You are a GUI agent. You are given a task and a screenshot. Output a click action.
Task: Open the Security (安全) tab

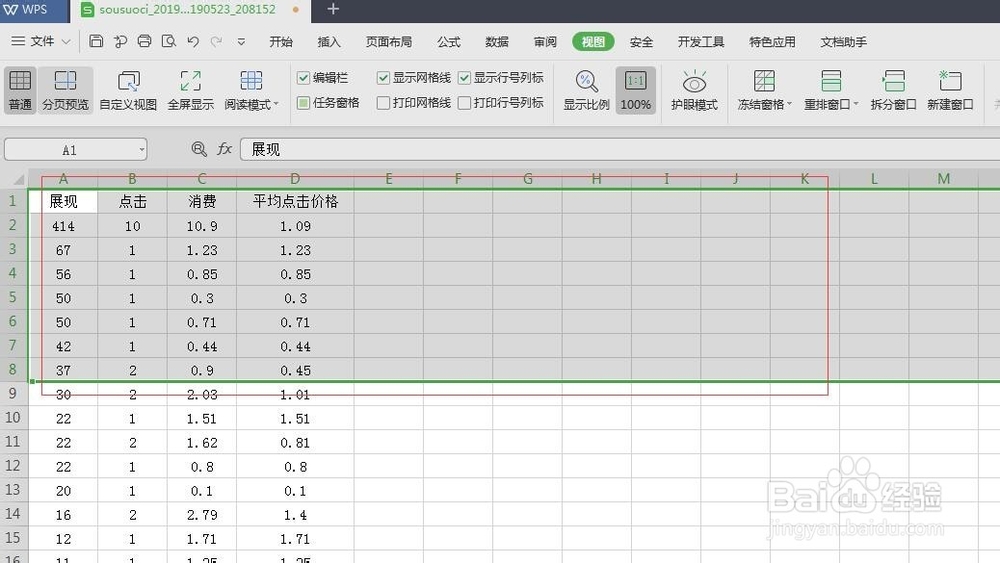(x=641, y=42)
